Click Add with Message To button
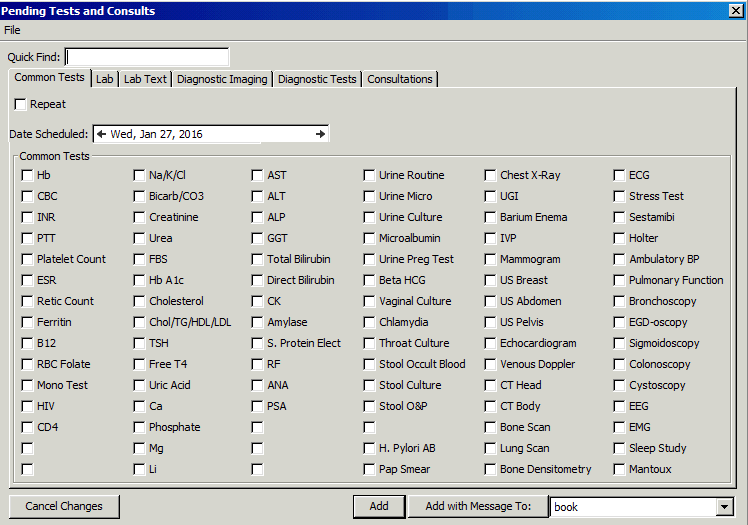Image resolution: width=748 pixels, height=525 pixels. 478,506
